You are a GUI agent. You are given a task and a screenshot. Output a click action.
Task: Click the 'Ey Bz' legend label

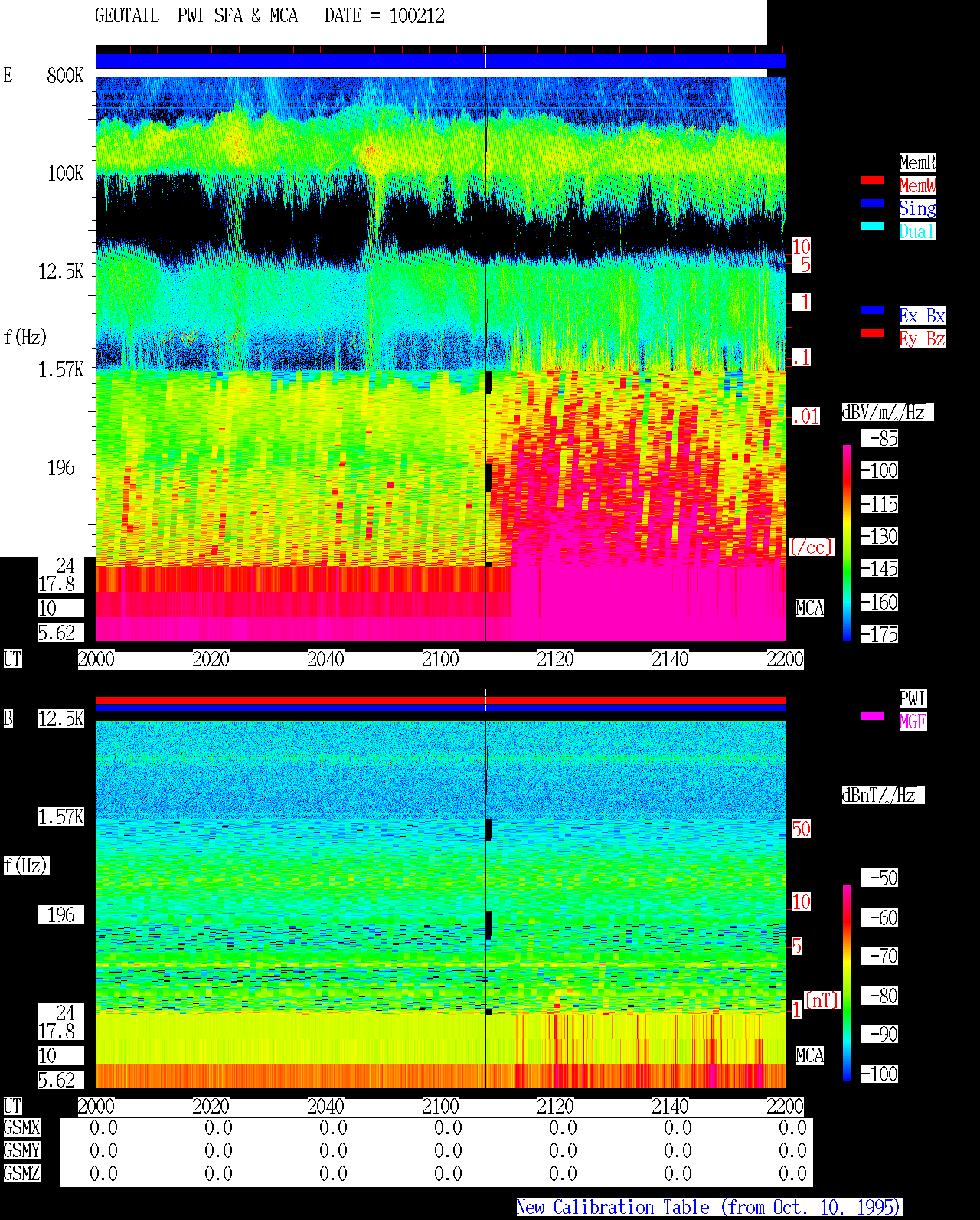click(x=922, y=339)
